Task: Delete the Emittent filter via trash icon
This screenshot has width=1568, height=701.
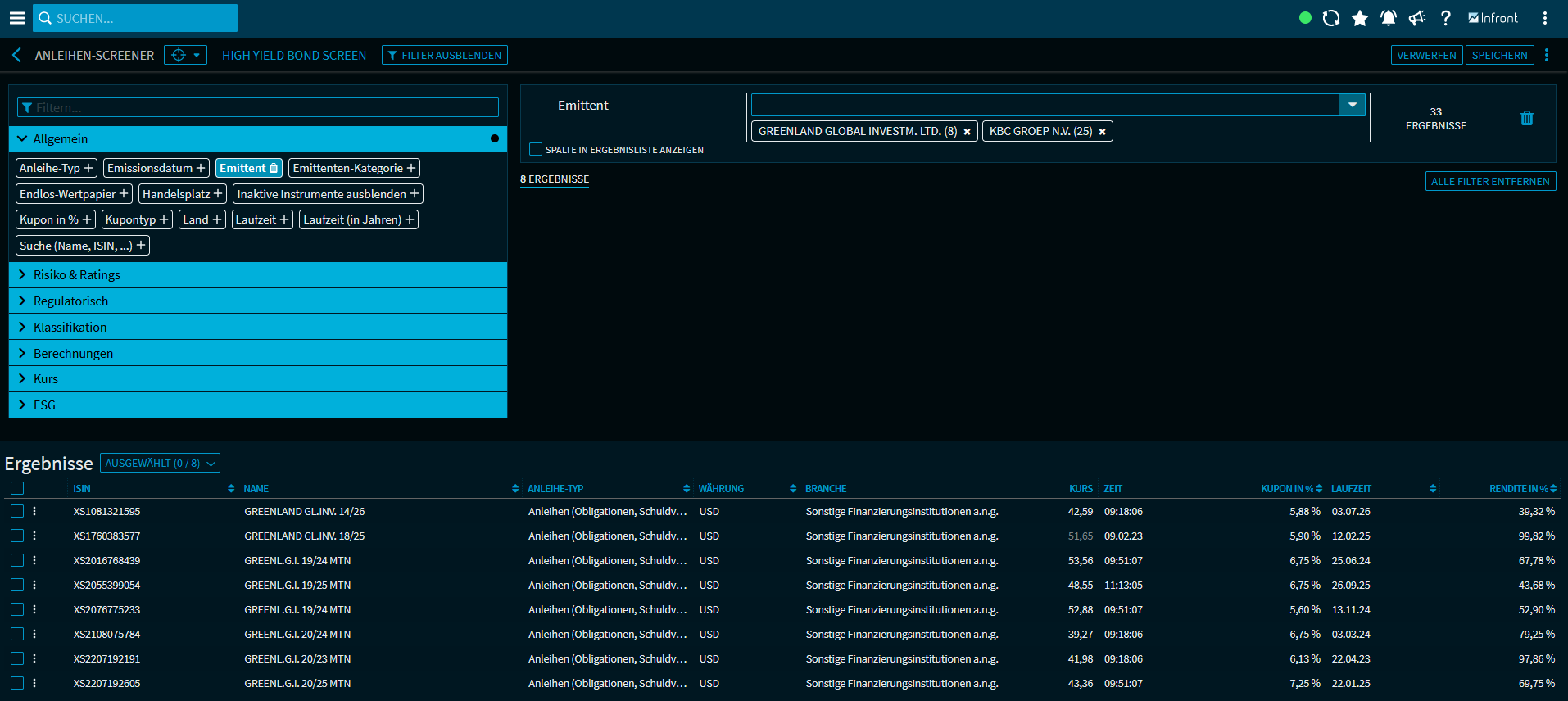Action: pos(1527,118)
